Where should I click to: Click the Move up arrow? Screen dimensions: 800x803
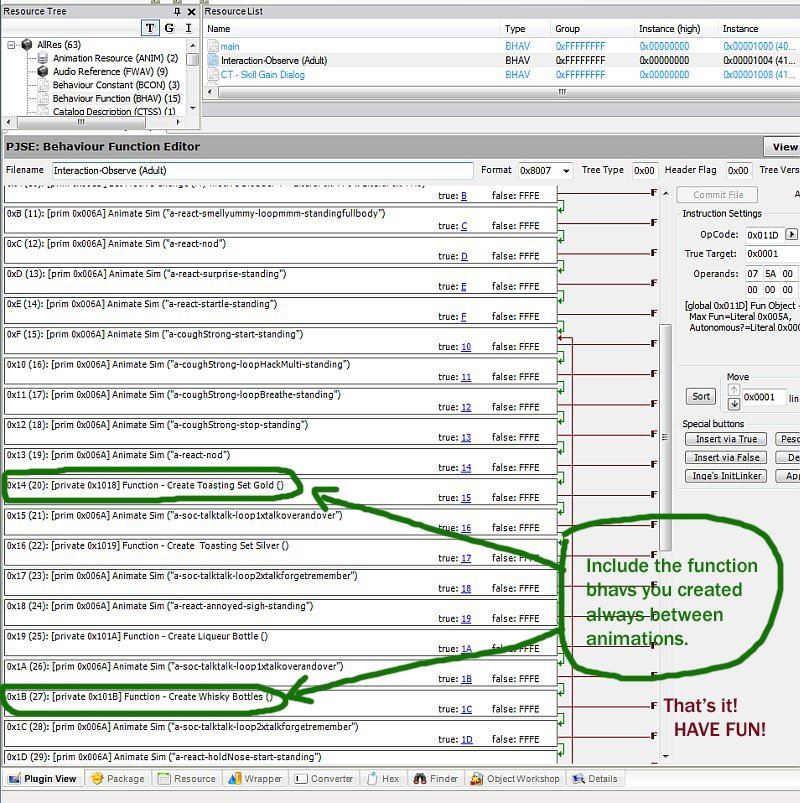(x=734, y=390)
